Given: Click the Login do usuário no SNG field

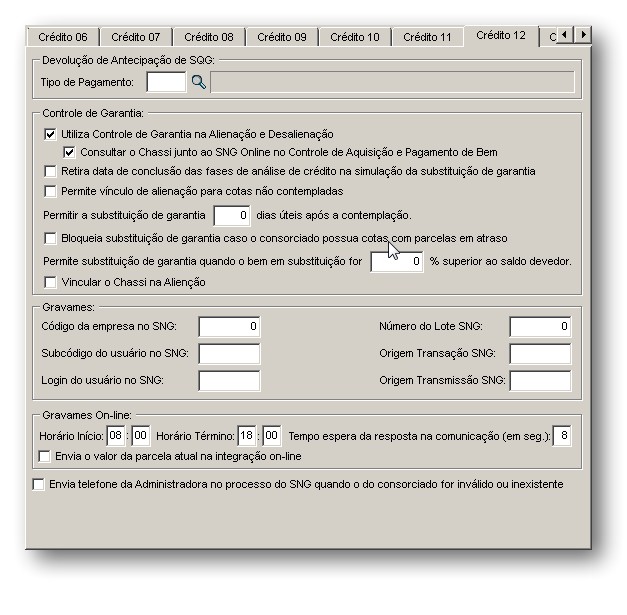Looking at the screenshot, I should tap(229, 381).
